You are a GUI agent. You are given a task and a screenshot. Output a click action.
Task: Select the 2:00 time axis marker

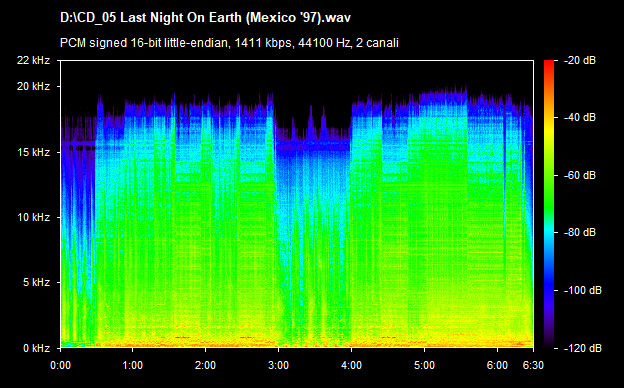click(205, 365)
